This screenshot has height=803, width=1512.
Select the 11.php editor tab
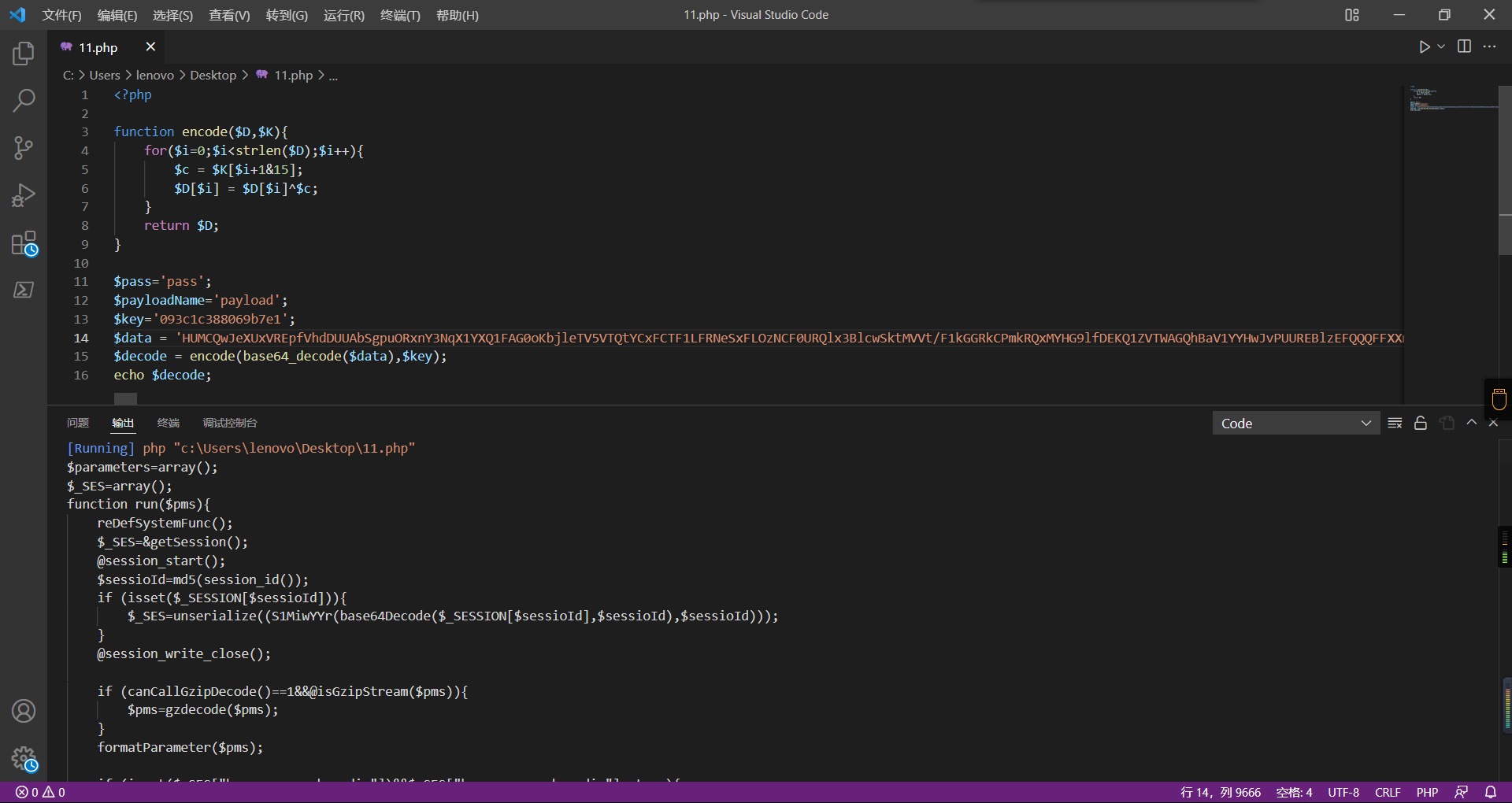click(x=98, y=47)
